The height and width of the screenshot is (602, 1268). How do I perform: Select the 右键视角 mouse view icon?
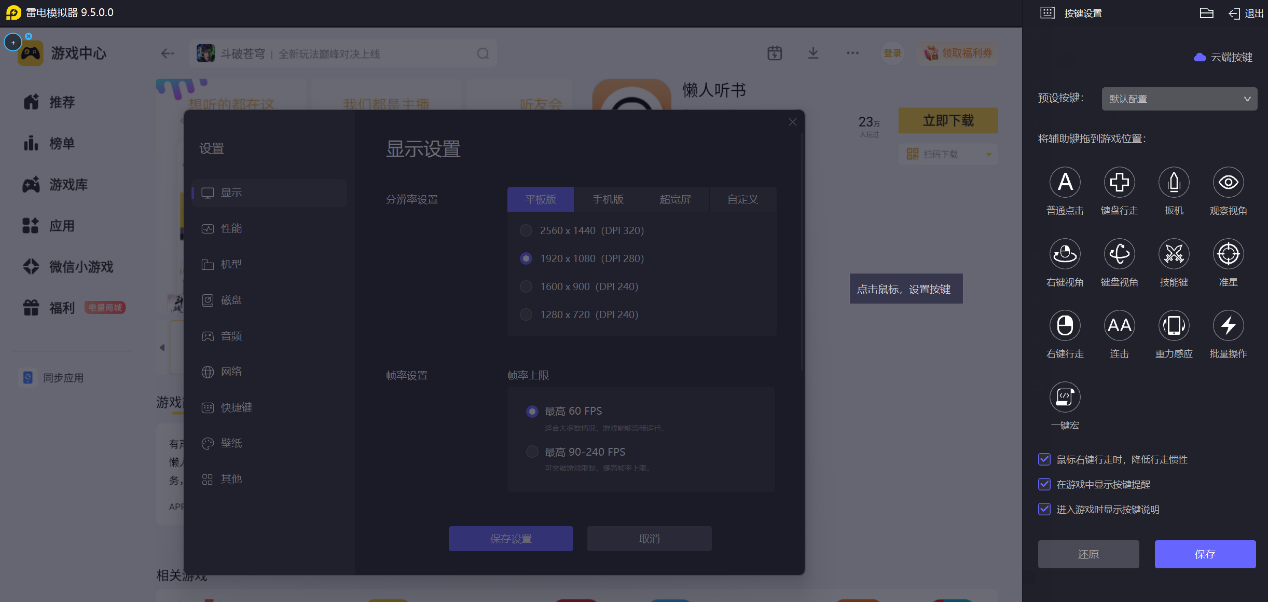click(x=1065, y=254)
